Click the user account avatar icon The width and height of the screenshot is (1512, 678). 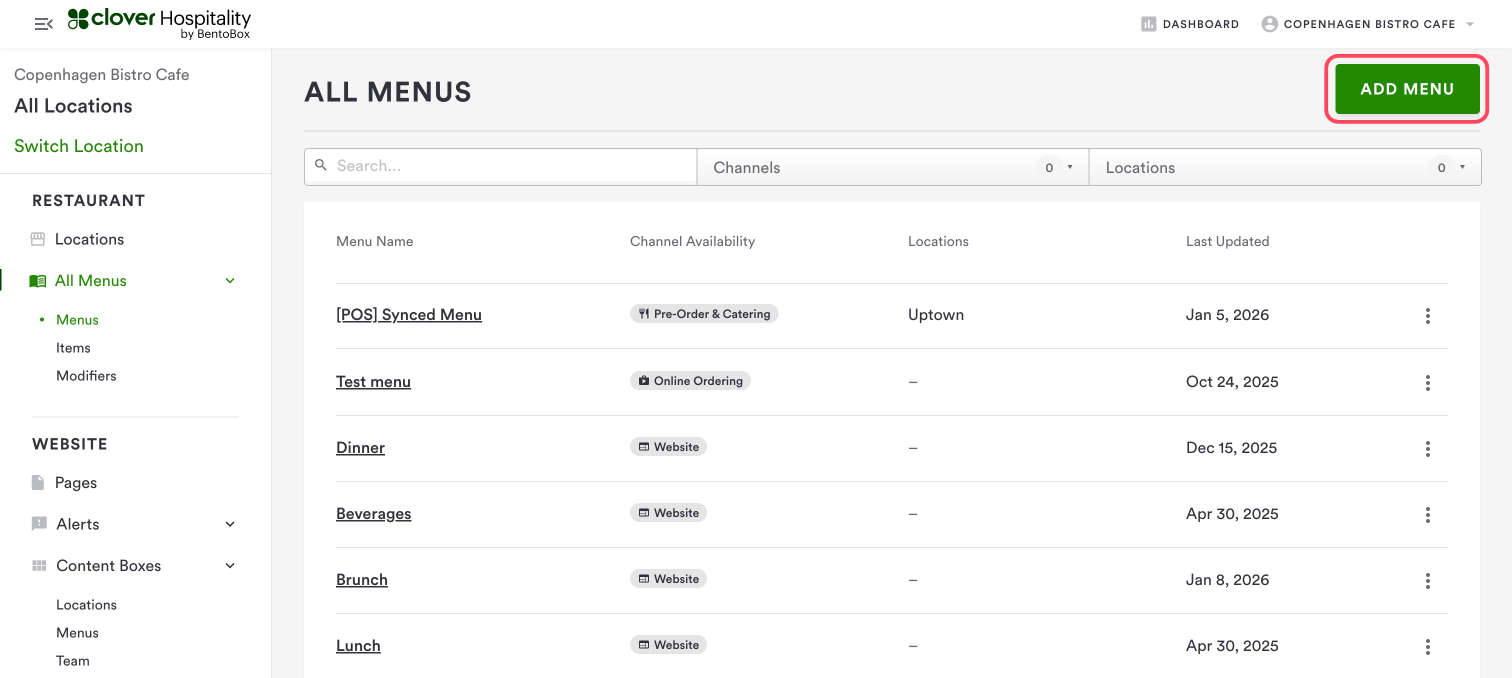pyautogui.click(x=1269, y=24)
